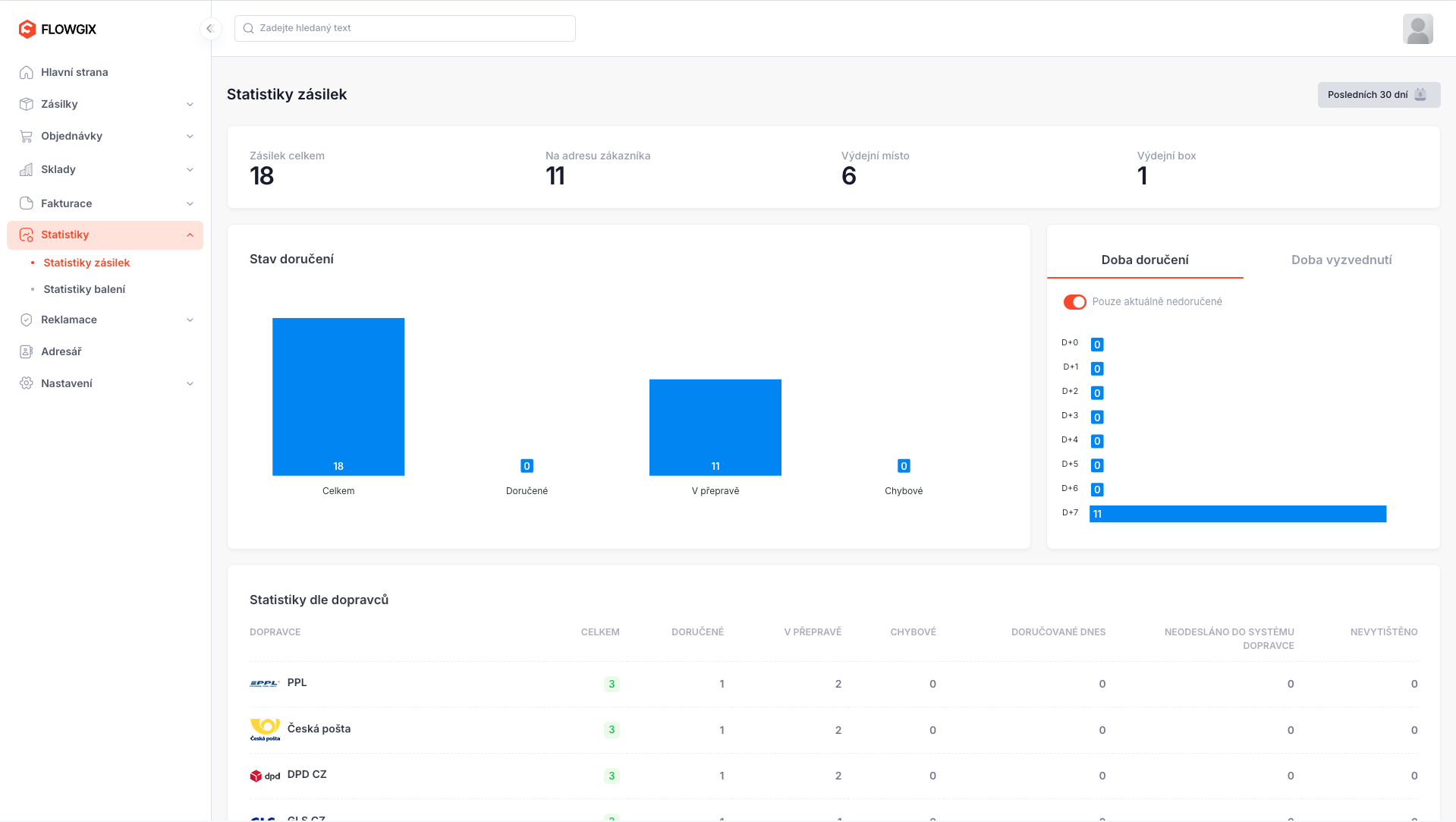
Task: Open Statistiky balení page
Action: (84, 289)
